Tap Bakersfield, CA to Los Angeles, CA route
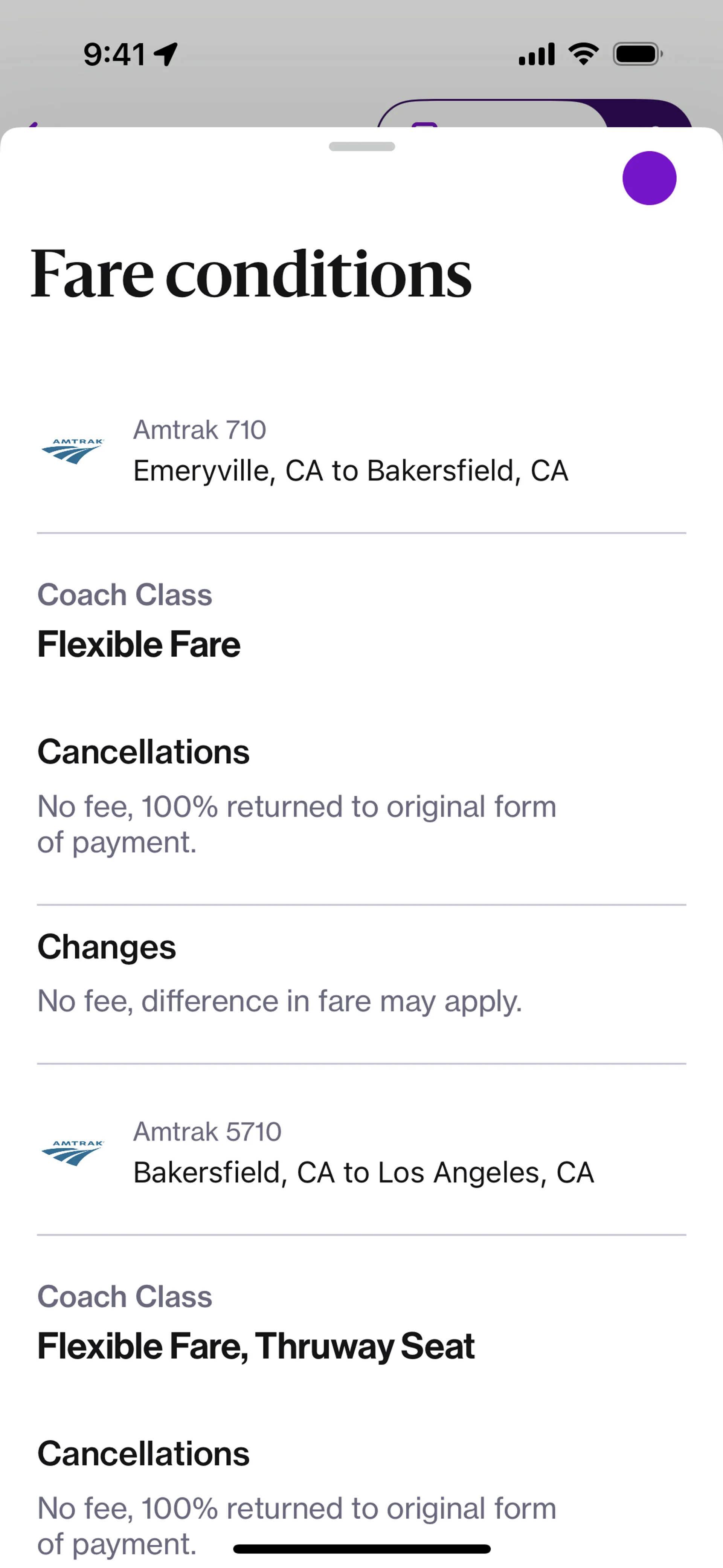 [x=363, y=1172]
